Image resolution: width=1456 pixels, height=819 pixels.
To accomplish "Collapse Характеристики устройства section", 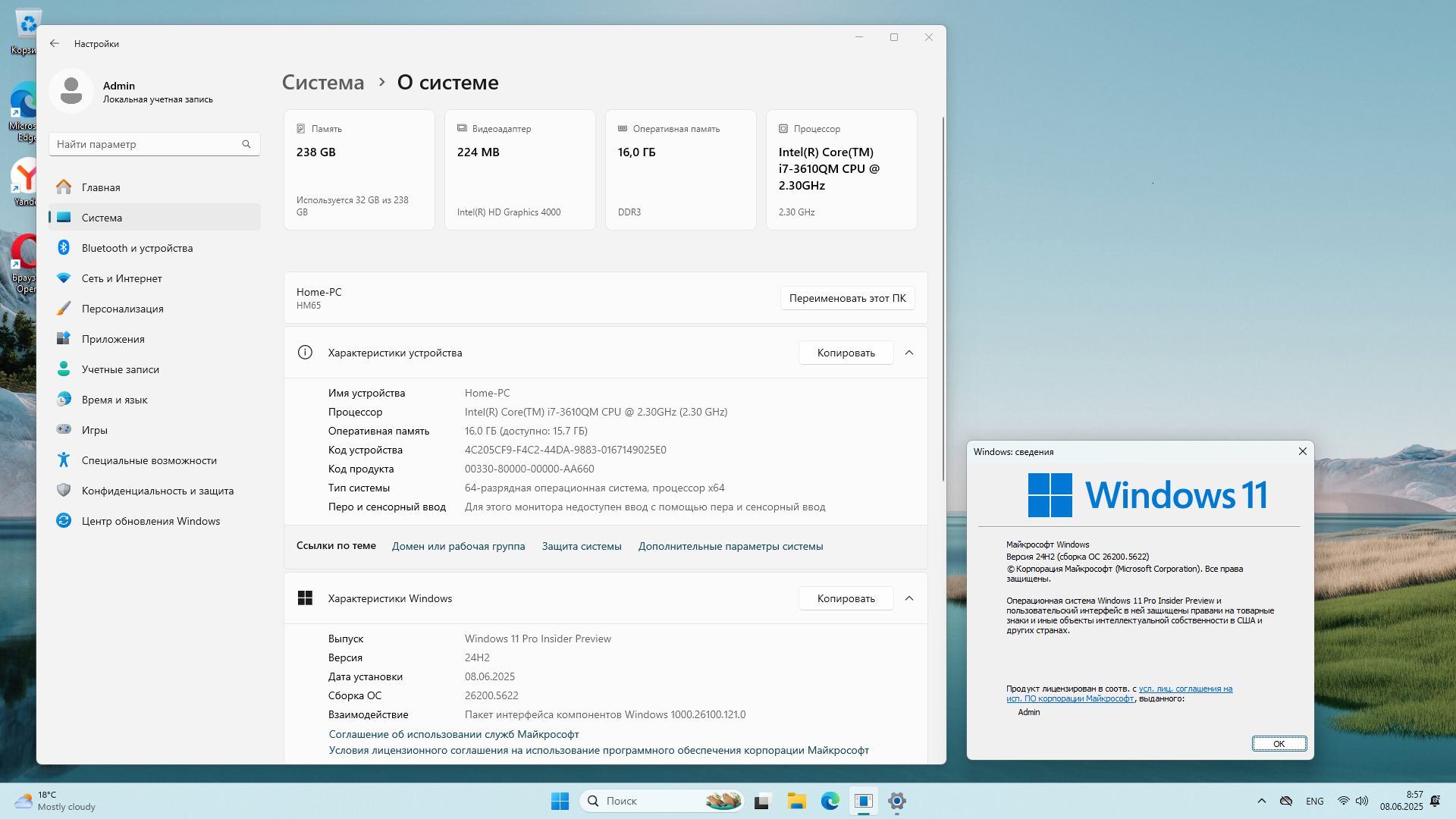I will (x=909, y=353).
